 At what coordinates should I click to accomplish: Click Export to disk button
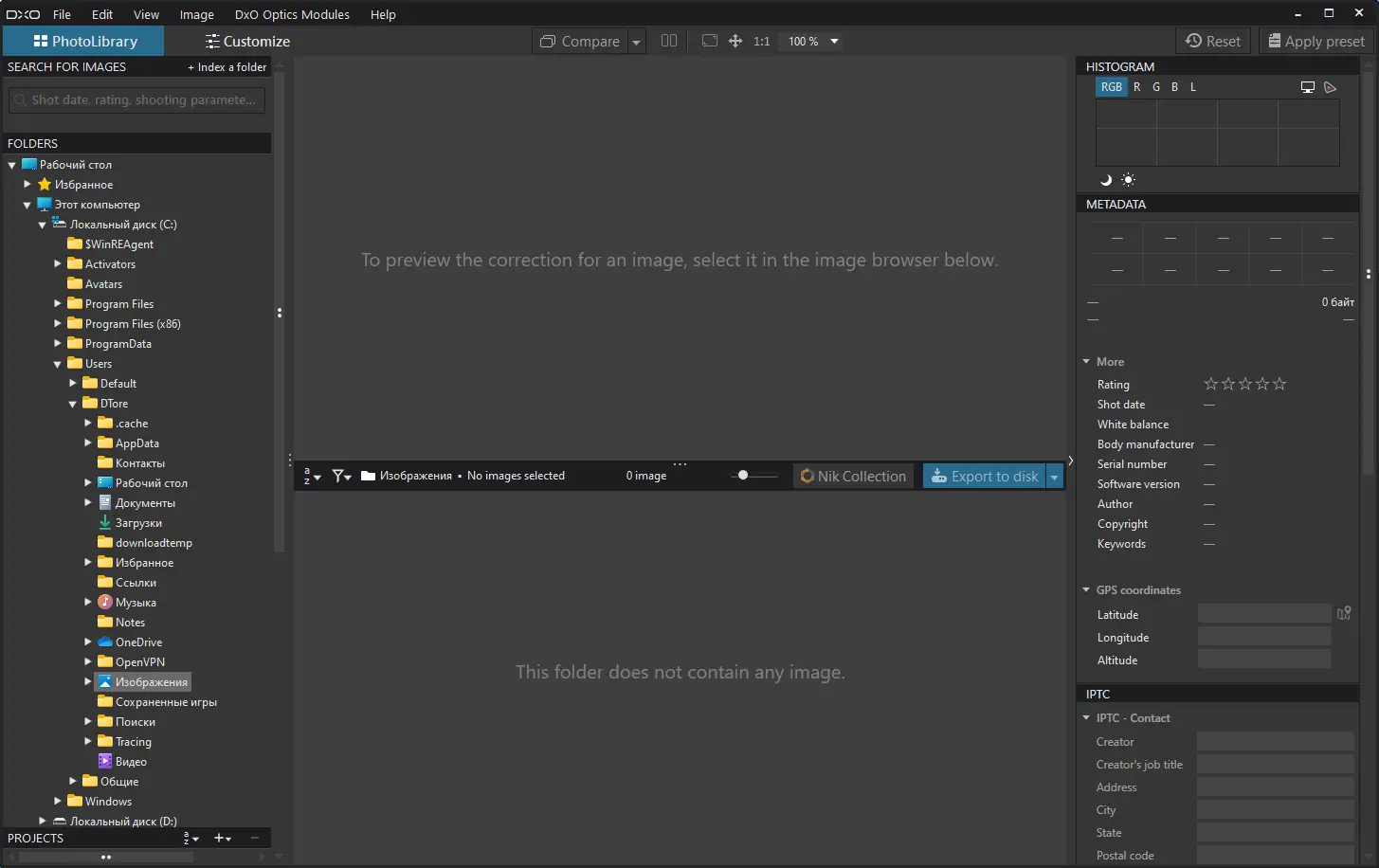pos(984,476)
